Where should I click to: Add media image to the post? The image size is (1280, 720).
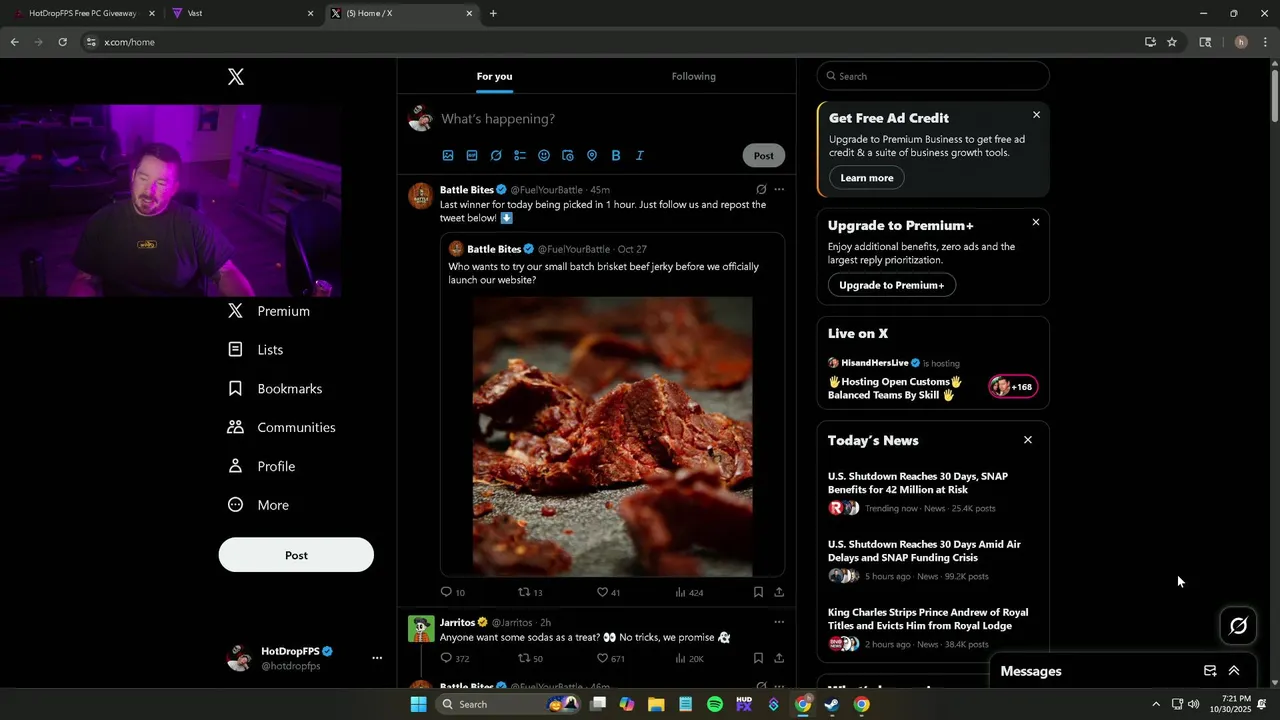pyautogui.click(x=448, y=156)
